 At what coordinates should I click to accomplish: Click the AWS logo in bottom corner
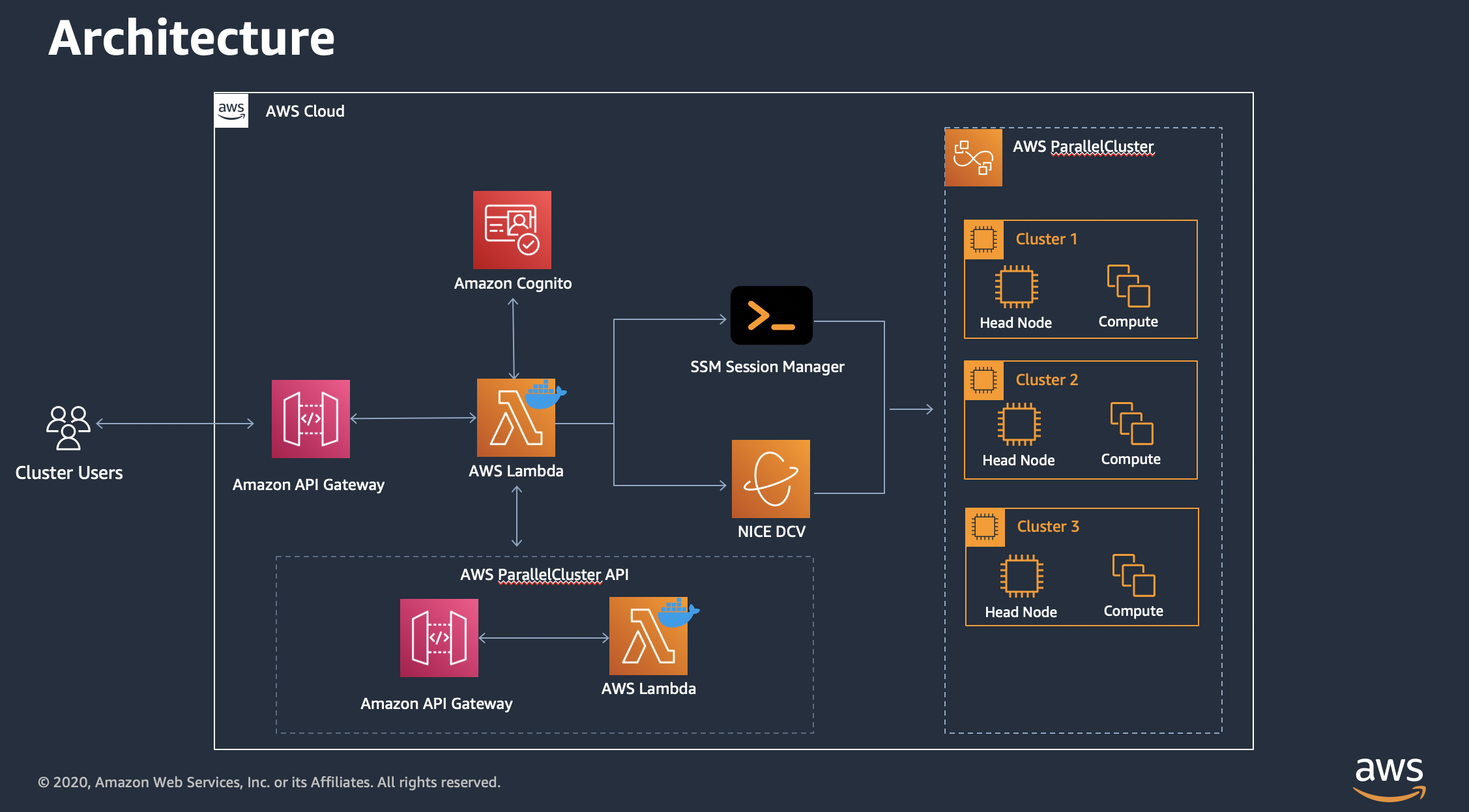(x=1389, y=778)
